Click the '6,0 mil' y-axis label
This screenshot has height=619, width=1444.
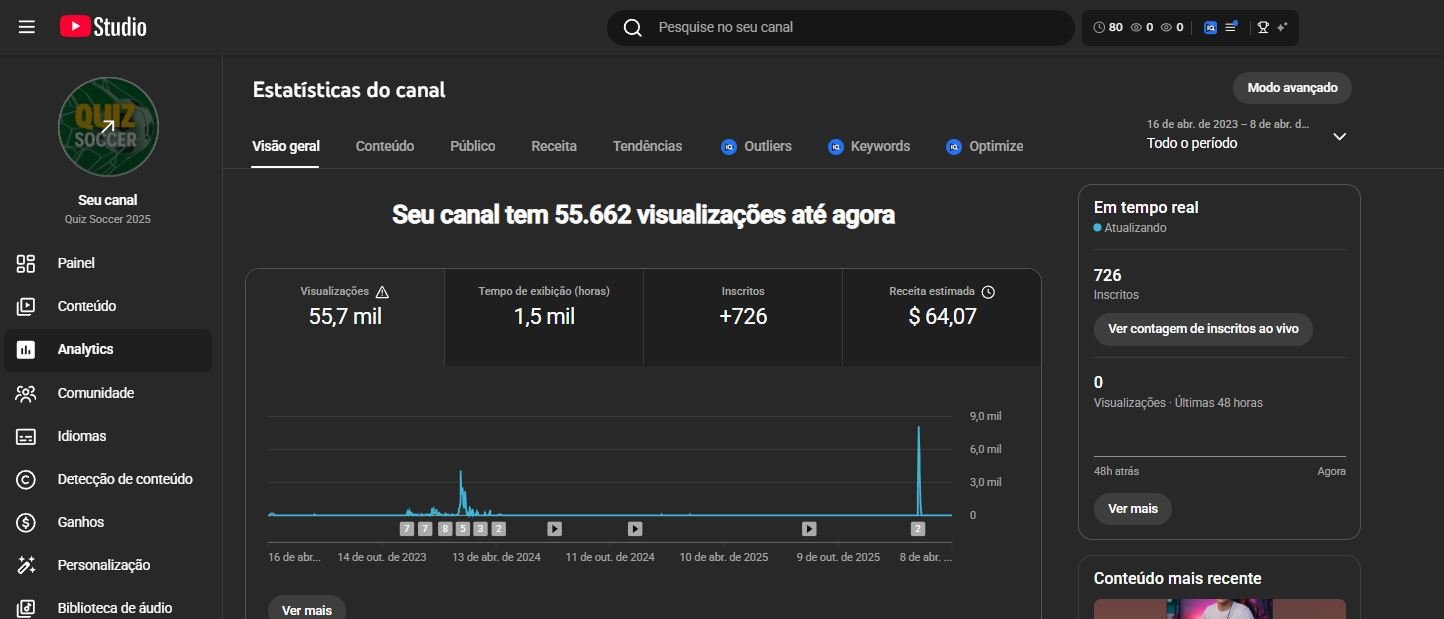pos(986,449)
